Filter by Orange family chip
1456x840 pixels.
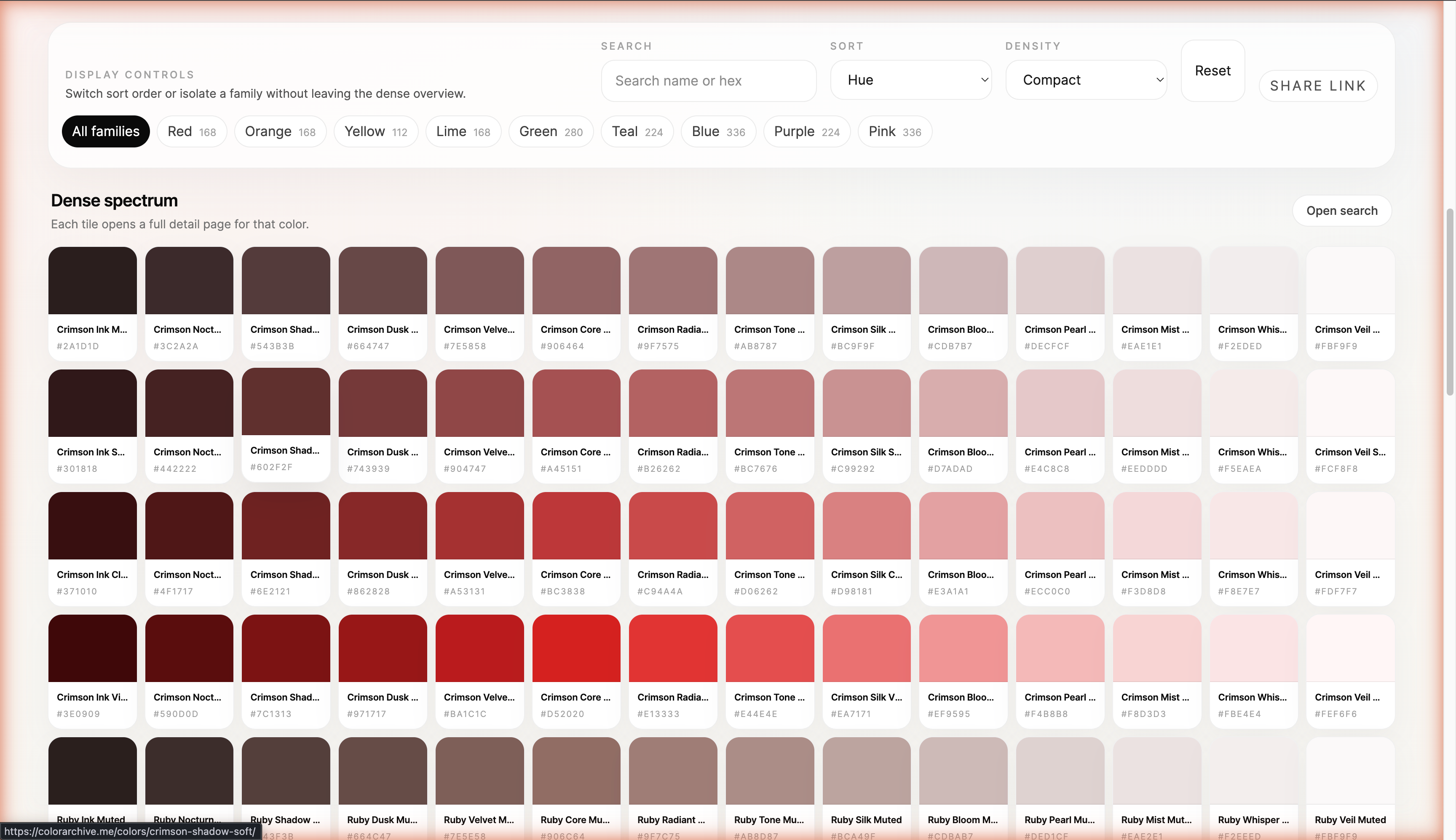pos(280,131)
